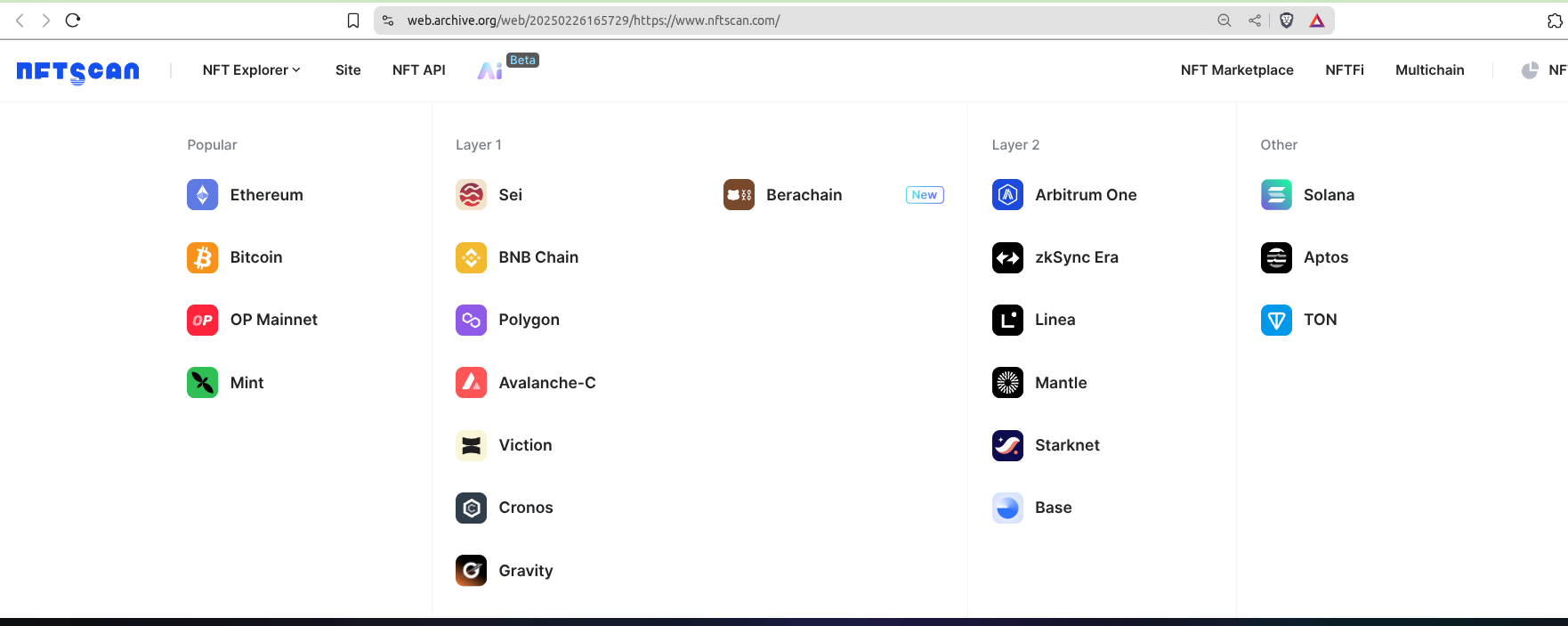
Task: Click the Viction chain icon
Action: tap(471, 445)
